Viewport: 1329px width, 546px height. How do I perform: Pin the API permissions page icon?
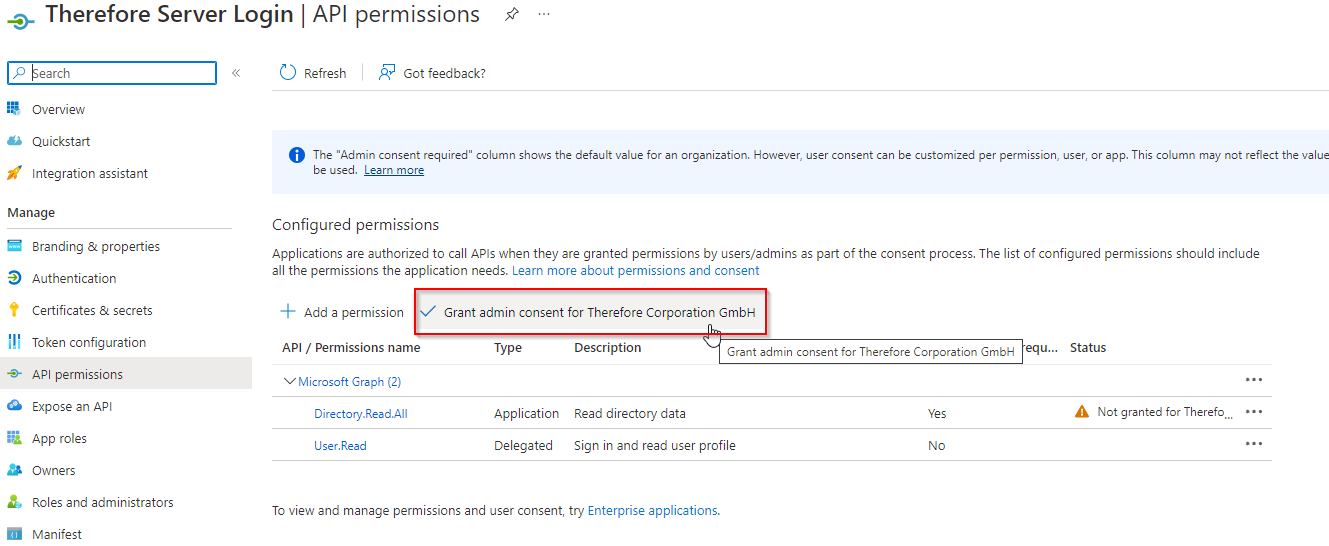point(511,15)
